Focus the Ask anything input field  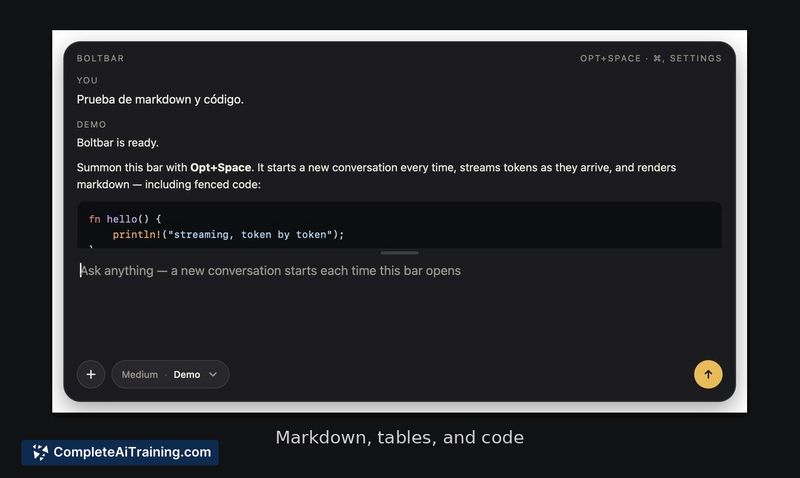(399, 271)
